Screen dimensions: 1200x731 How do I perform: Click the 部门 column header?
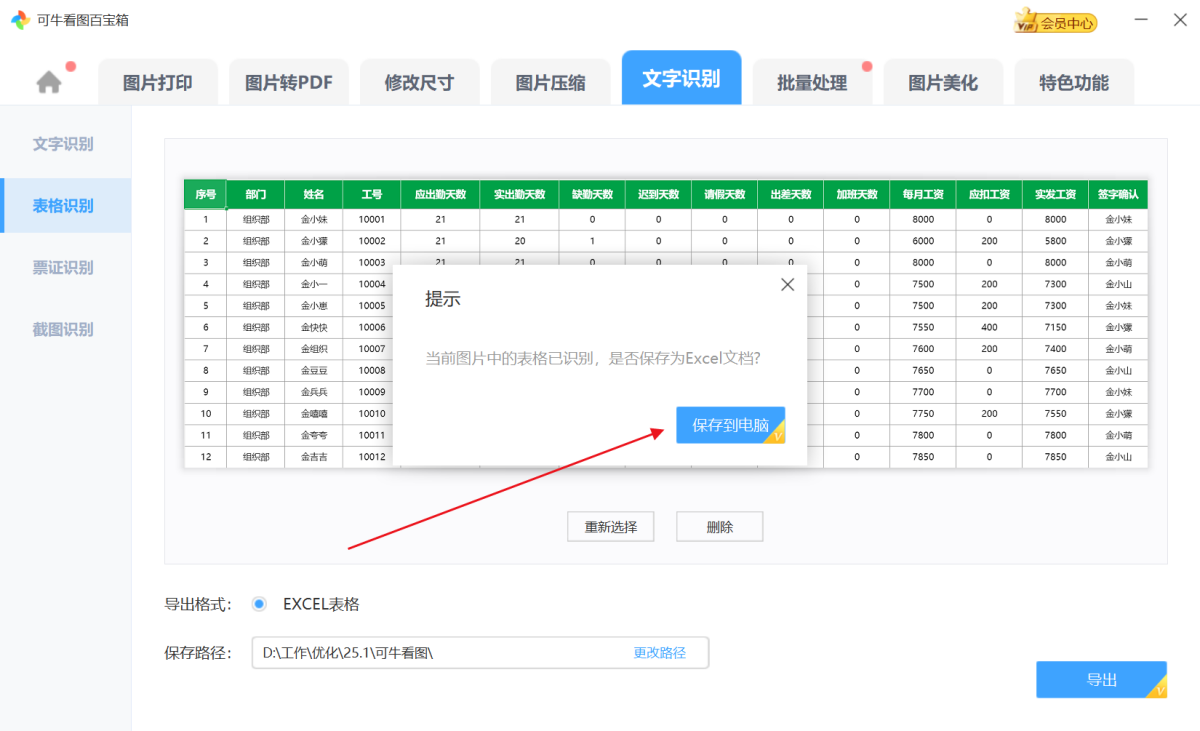[x=256, y=194]
